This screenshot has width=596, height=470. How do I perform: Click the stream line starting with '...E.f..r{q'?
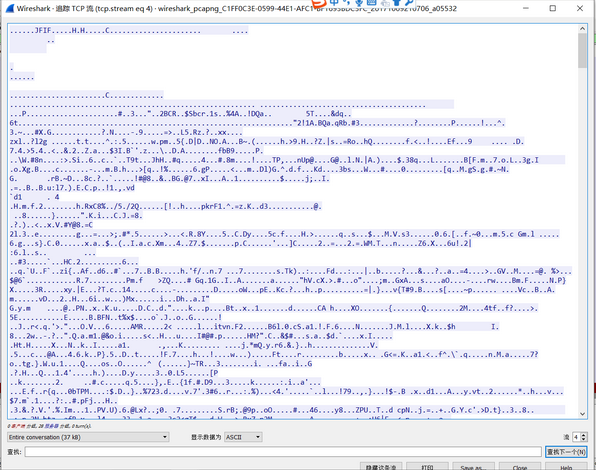click(287, 391)
